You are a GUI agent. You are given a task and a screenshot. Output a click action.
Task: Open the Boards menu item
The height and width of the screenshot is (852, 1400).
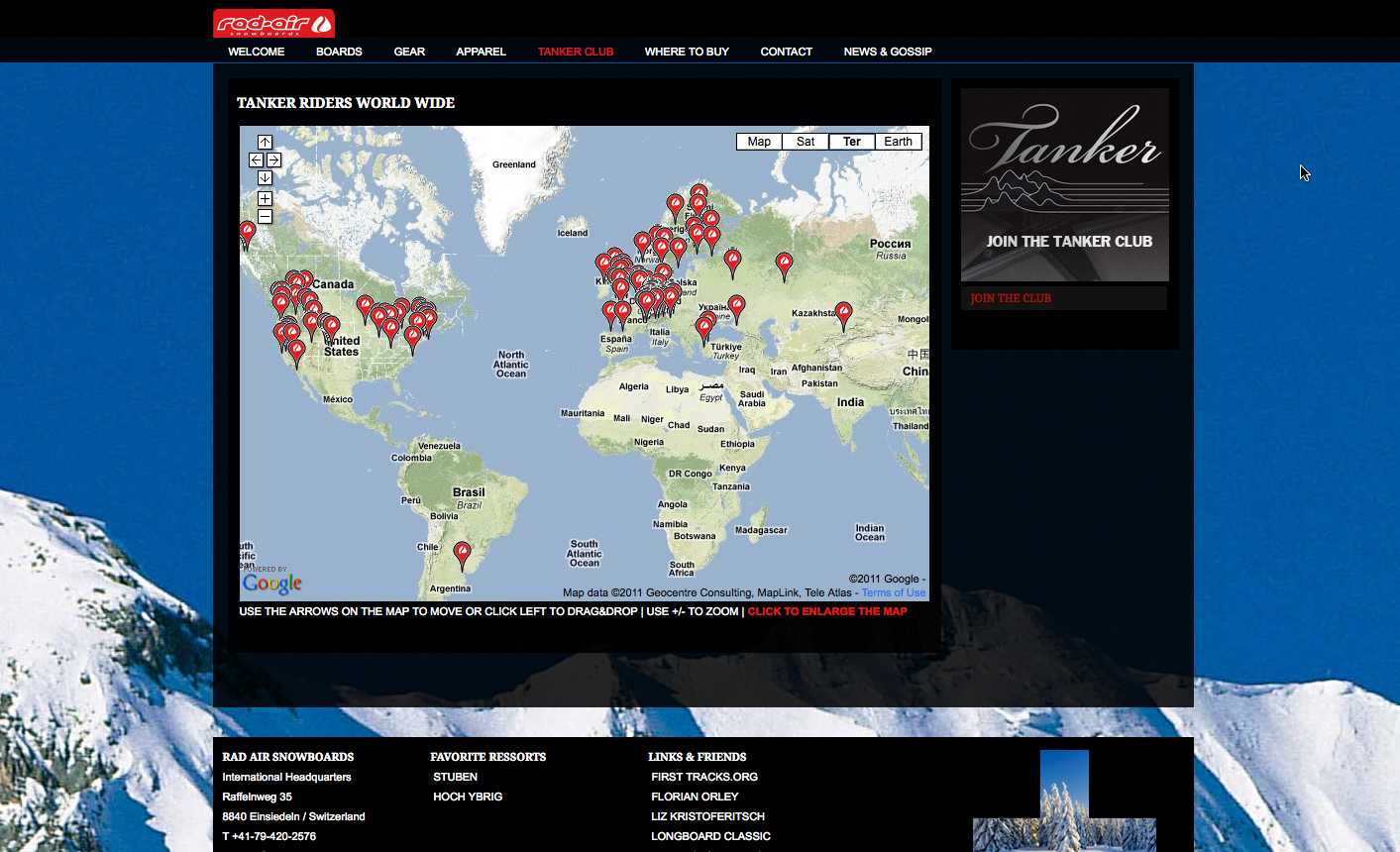click(x=339, y=52)
